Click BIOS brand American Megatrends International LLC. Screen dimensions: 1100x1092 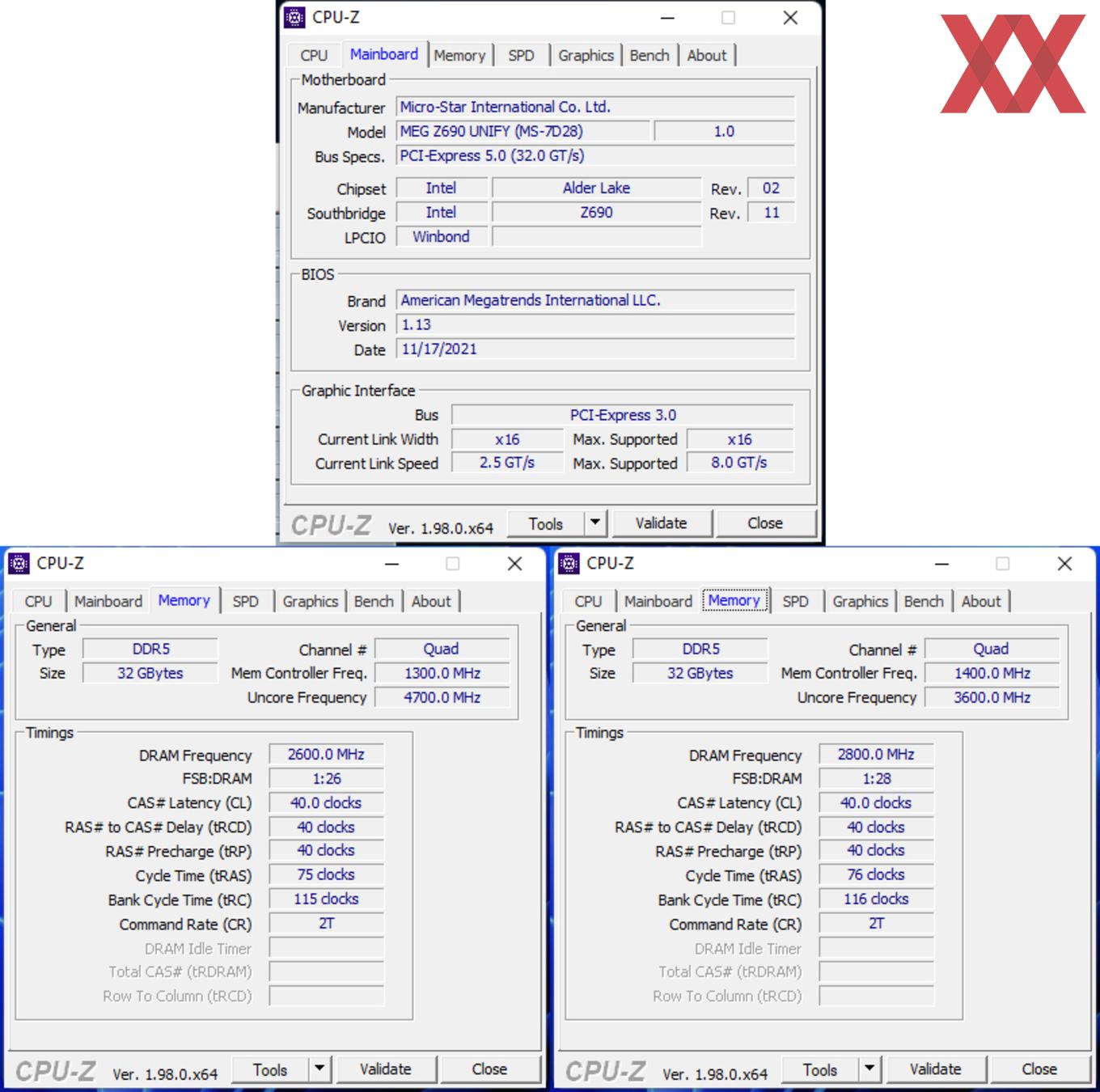pos(595,300)
